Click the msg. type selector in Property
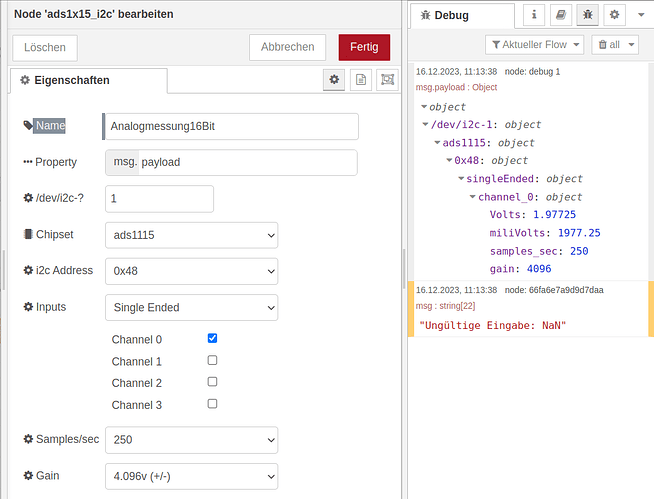The image size is (654, 499). [123, 162]
